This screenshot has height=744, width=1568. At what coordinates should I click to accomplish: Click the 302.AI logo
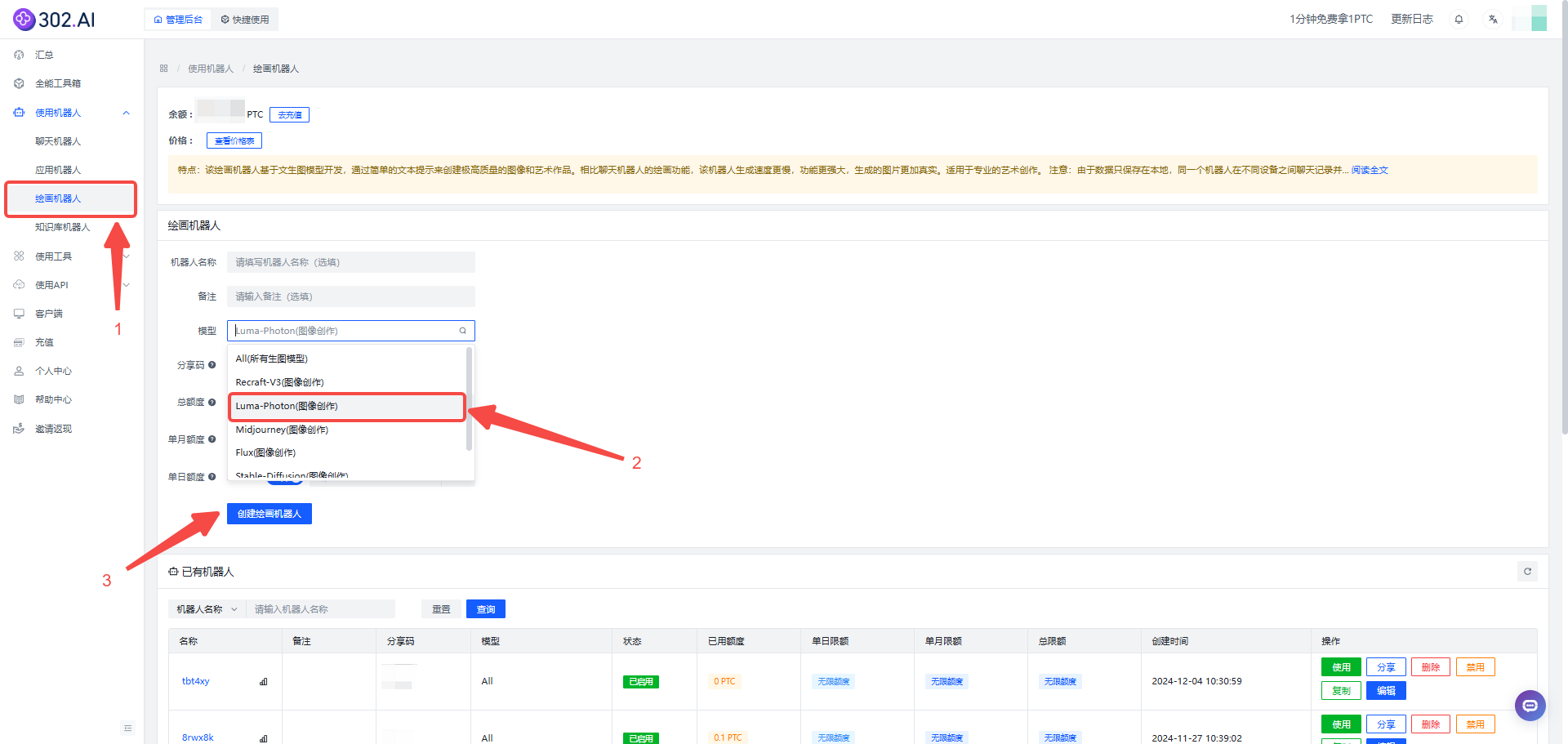point(54,19)
